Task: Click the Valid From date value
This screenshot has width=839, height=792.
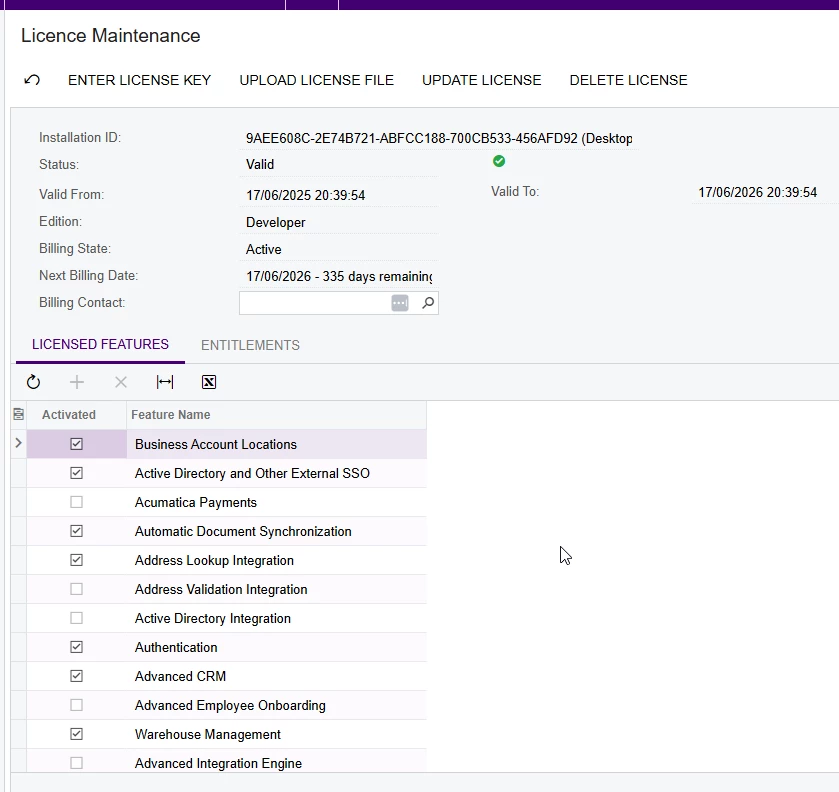Action: (306, 195)
